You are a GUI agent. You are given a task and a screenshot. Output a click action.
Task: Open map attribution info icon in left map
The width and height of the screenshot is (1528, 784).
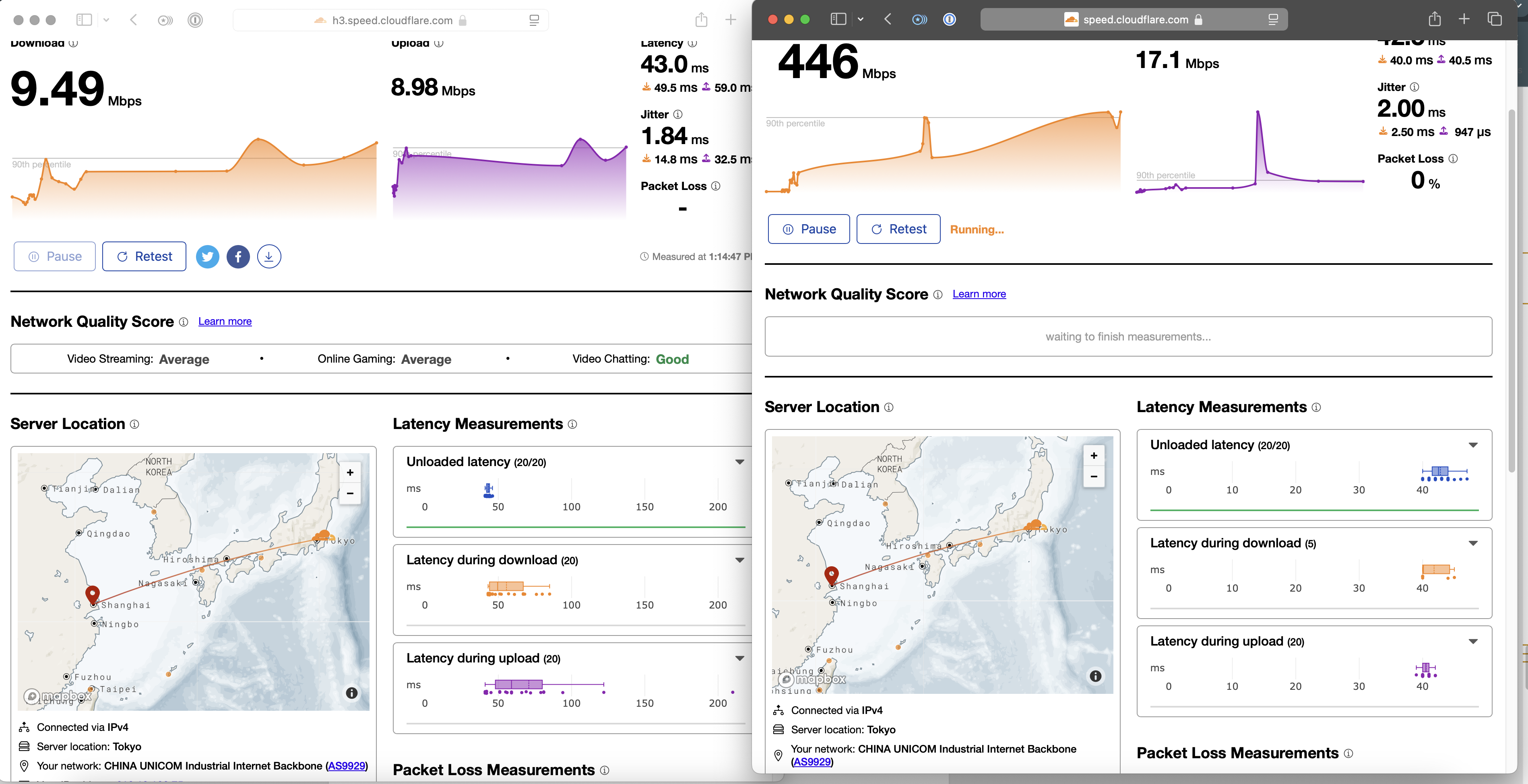352,693
